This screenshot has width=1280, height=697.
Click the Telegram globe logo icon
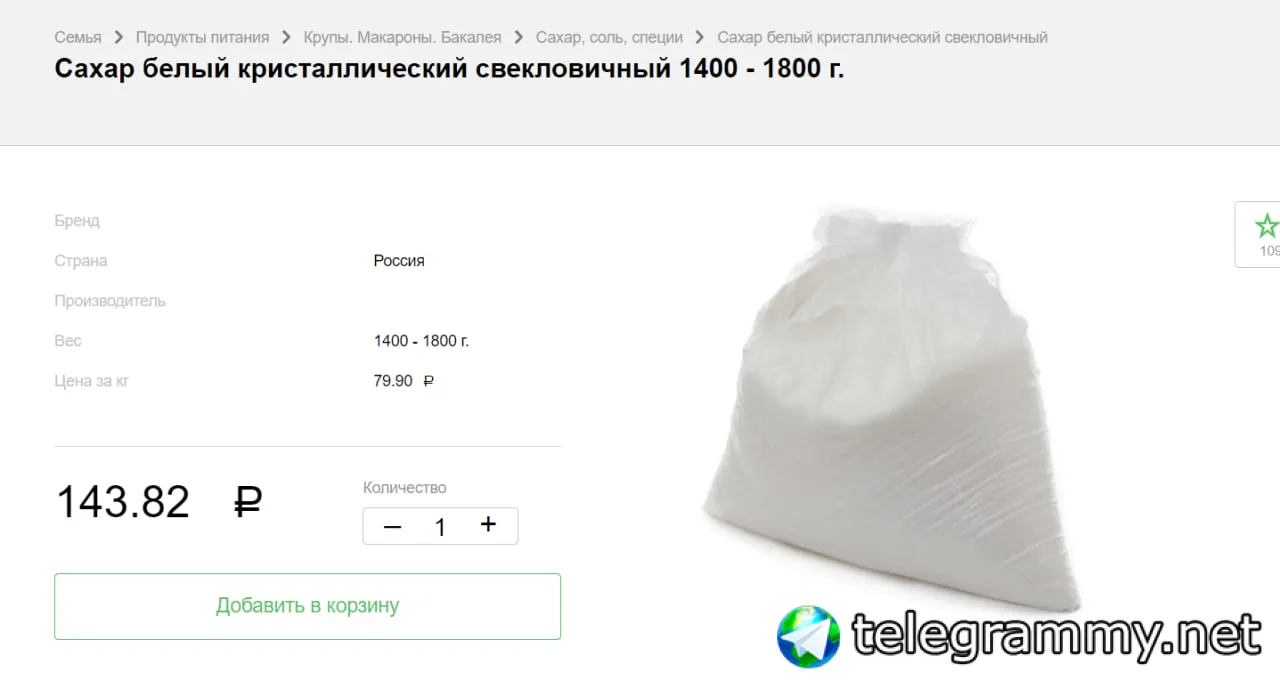pos(809,636)
